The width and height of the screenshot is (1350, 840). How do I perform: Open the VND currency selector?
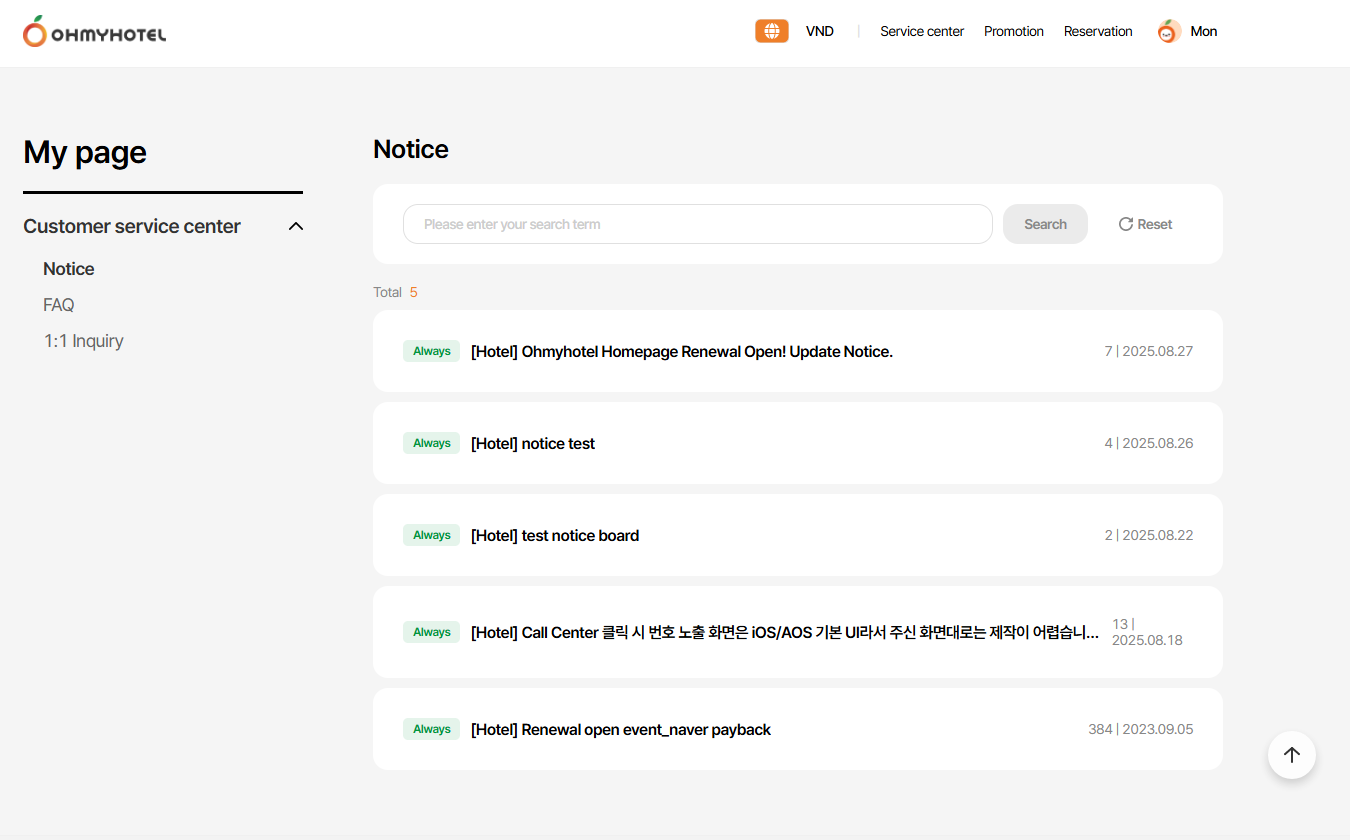tap(819, 31)
